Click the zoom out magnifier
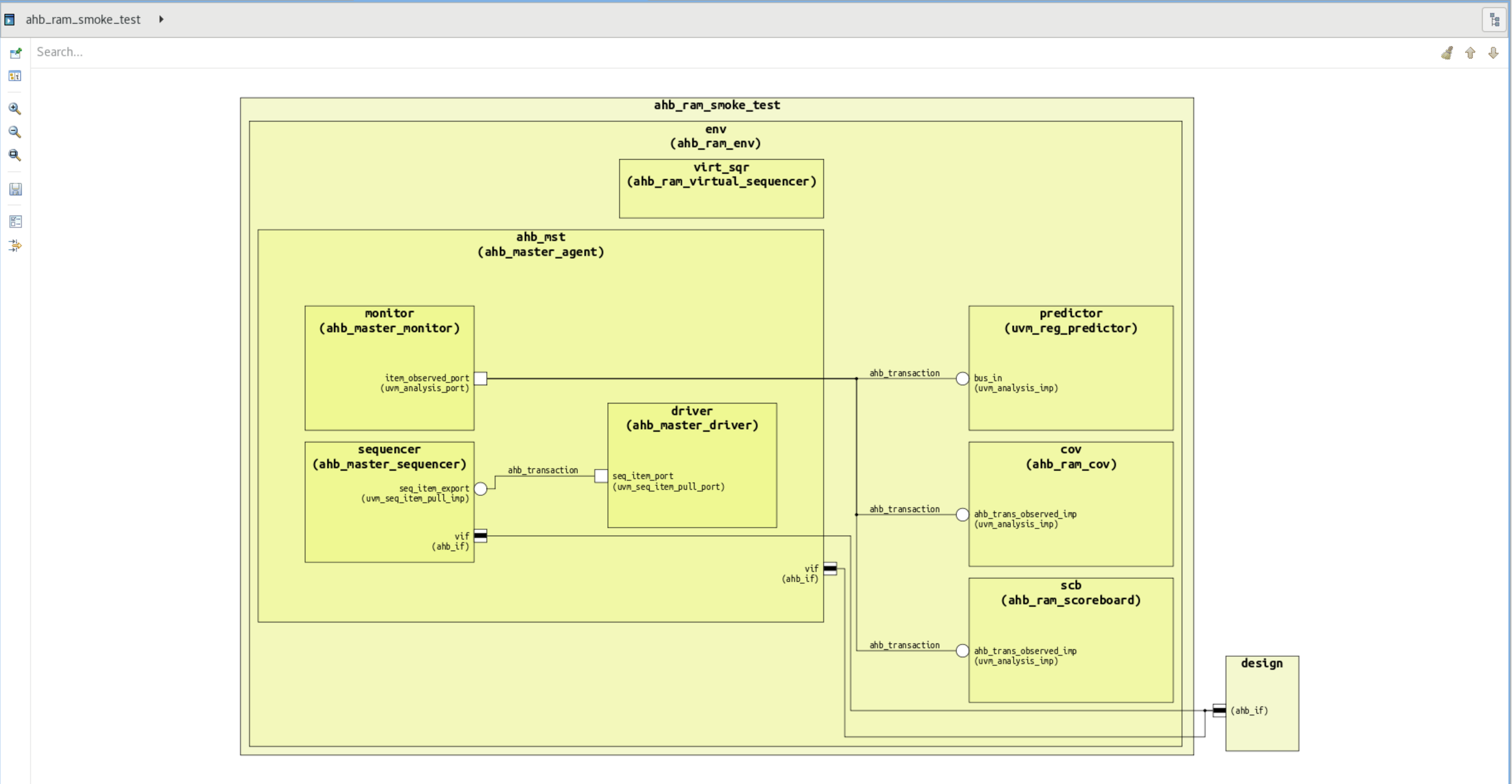This screenshot has height=784, width=1512. (x=15, y=132)
